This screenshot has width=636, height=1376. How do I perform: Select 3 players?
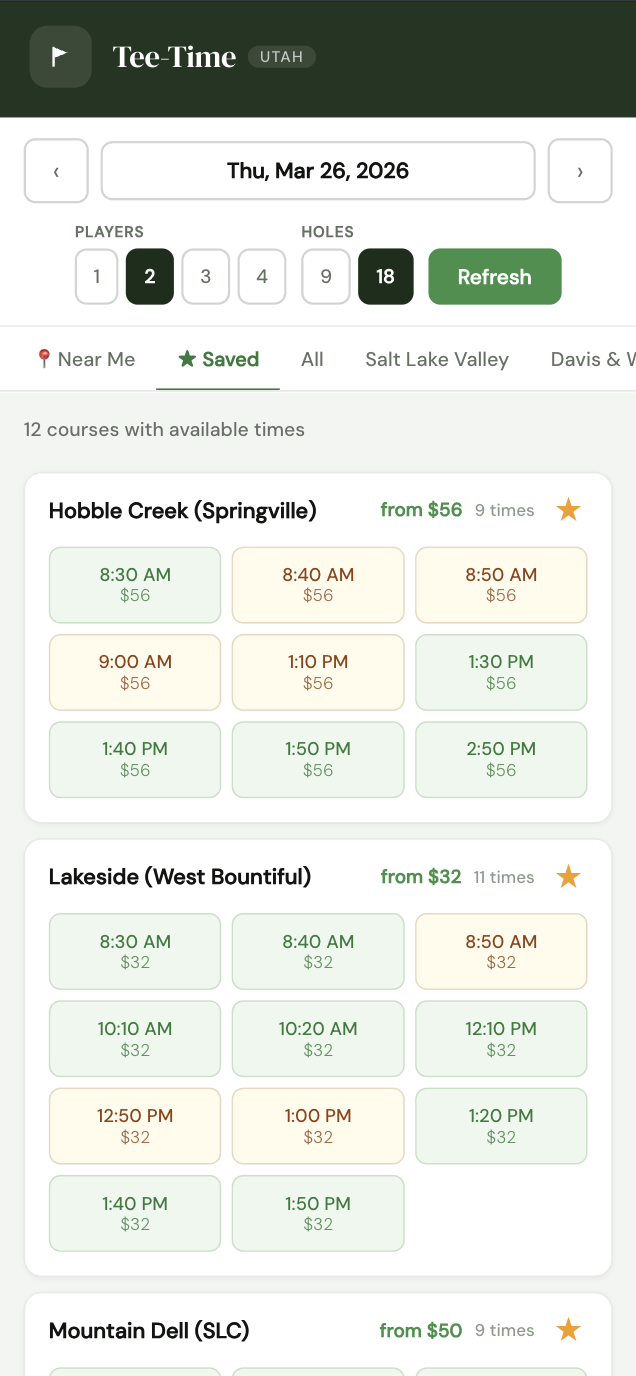(x=205, y=276)
